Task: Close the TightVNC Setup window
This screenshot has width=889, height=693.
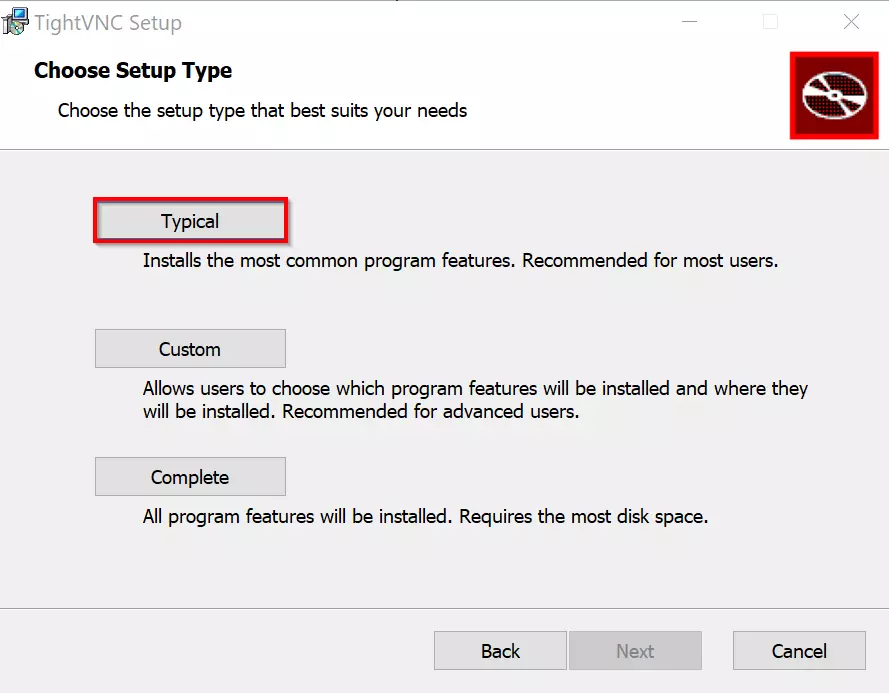Action: pyautogui.click(x=851, y=21)
